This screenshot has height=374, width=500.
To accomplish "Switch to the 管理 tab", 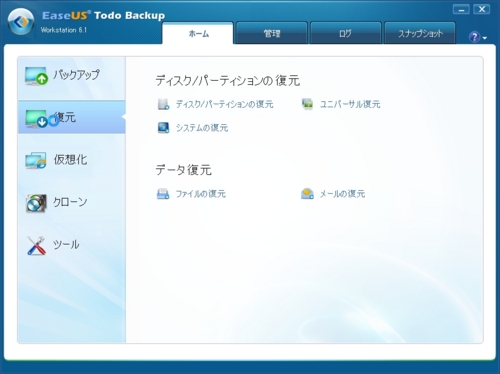I will pos(272,33).
